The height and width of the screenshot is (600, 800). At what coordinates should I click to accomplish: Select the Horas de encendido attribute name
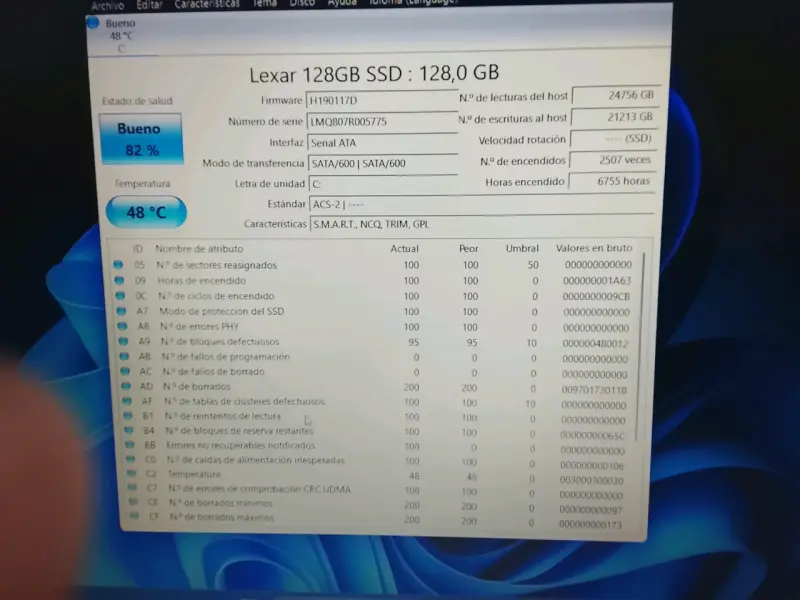coord(202,281)
